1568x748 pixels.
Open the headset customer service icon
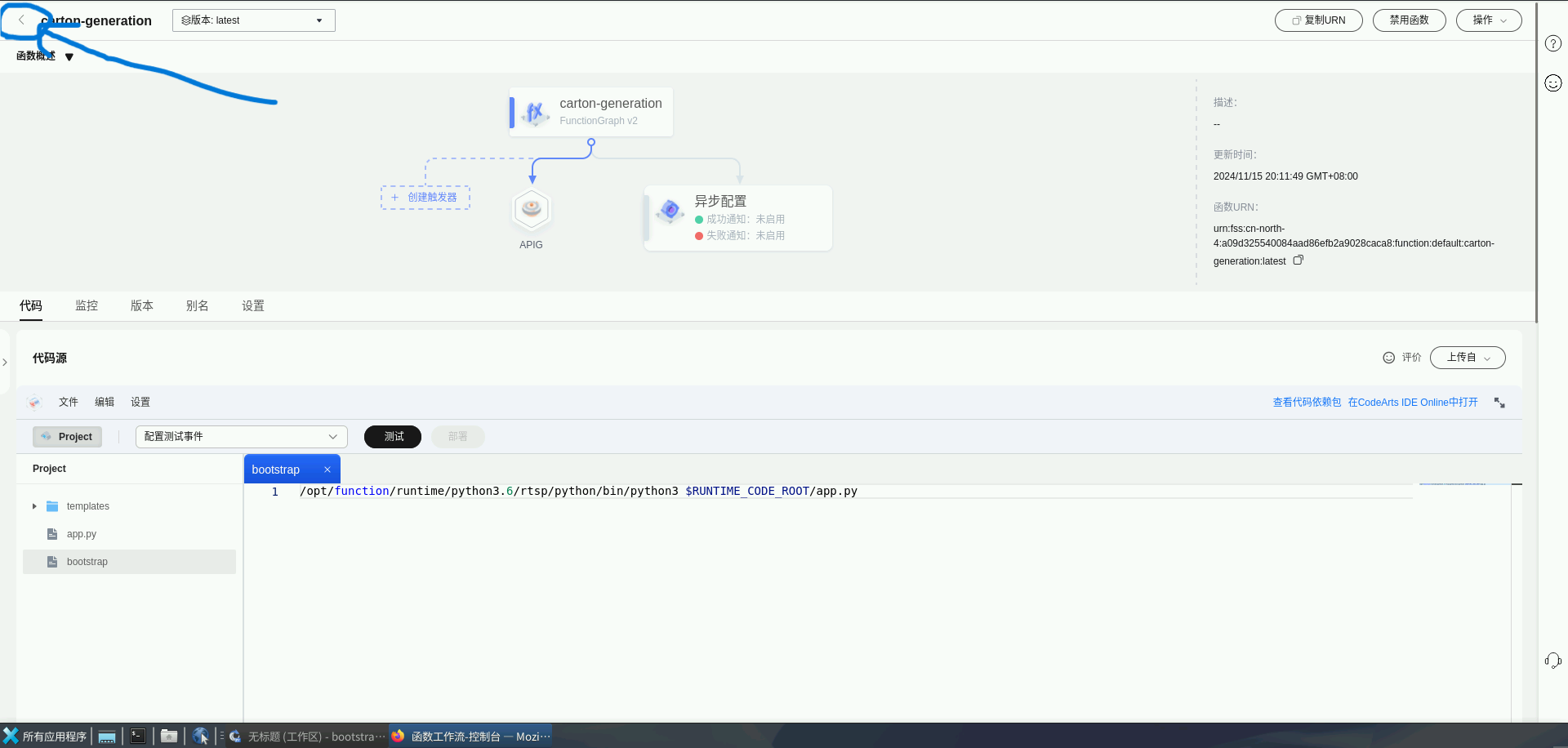[x=1552, y=661]
